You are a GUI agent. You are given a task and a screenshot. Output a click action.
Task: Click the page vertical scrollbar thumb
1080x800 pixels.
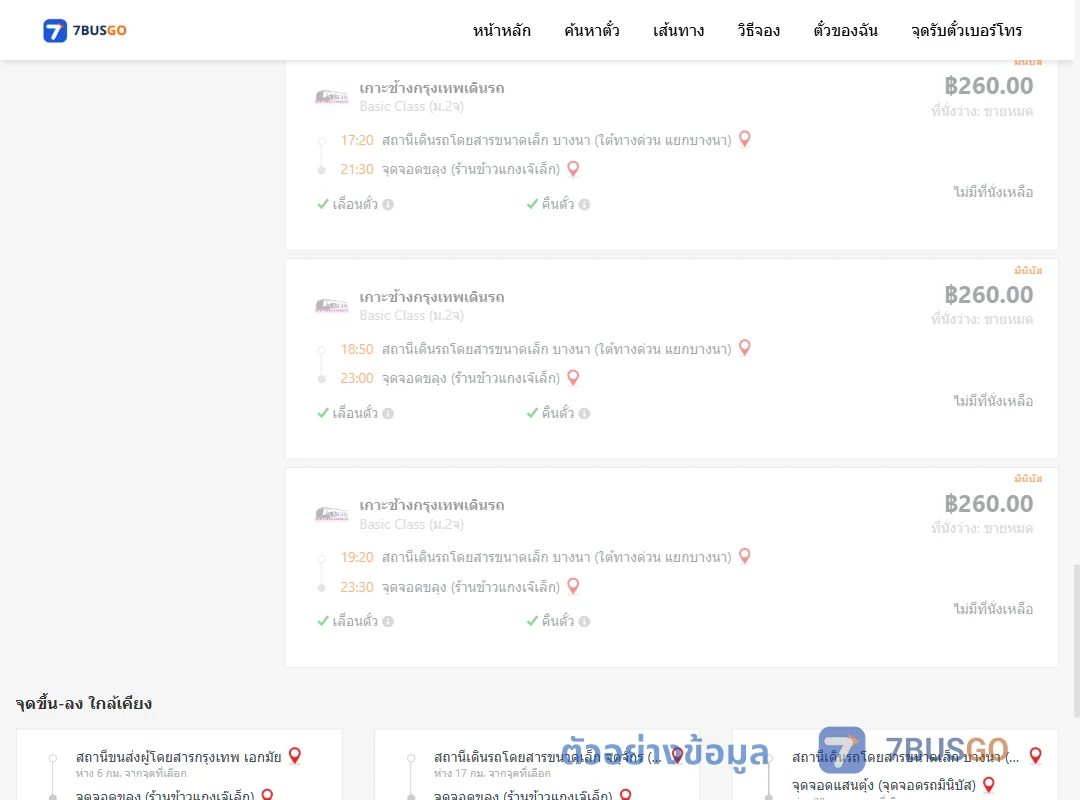[1076, 641]
